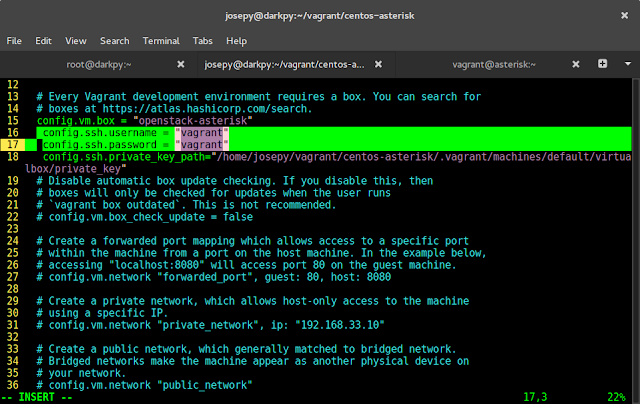The height and width of the screenshot is (404, 640).
Task: Click config.ssh.username on line 16
Action: click(100, 133)
